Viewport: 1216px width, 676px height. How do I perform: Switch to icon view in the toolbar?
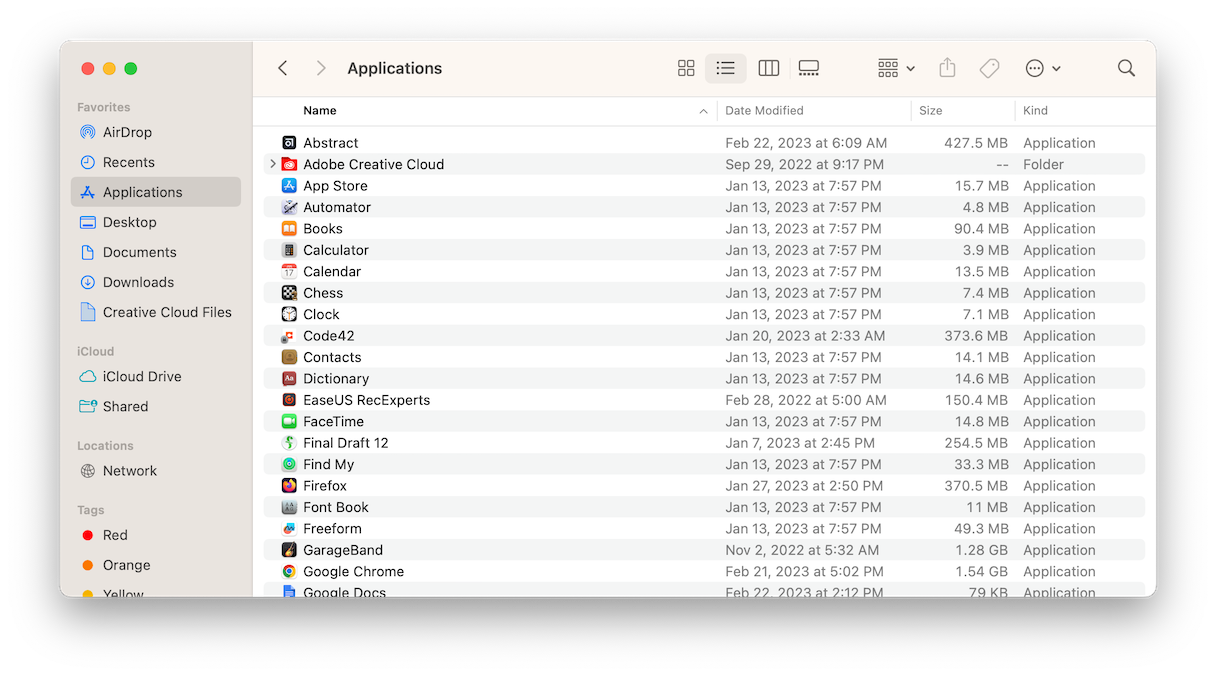686,68
